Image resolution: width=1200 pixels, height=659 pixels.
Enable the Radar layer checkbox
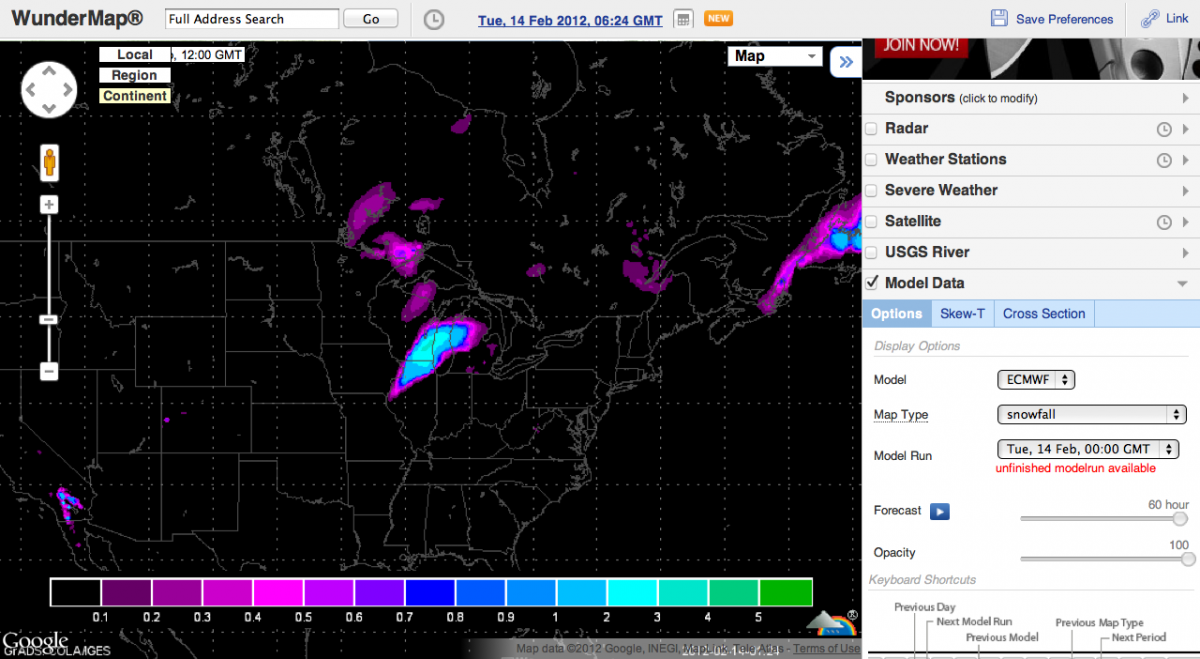pos(871,129)
